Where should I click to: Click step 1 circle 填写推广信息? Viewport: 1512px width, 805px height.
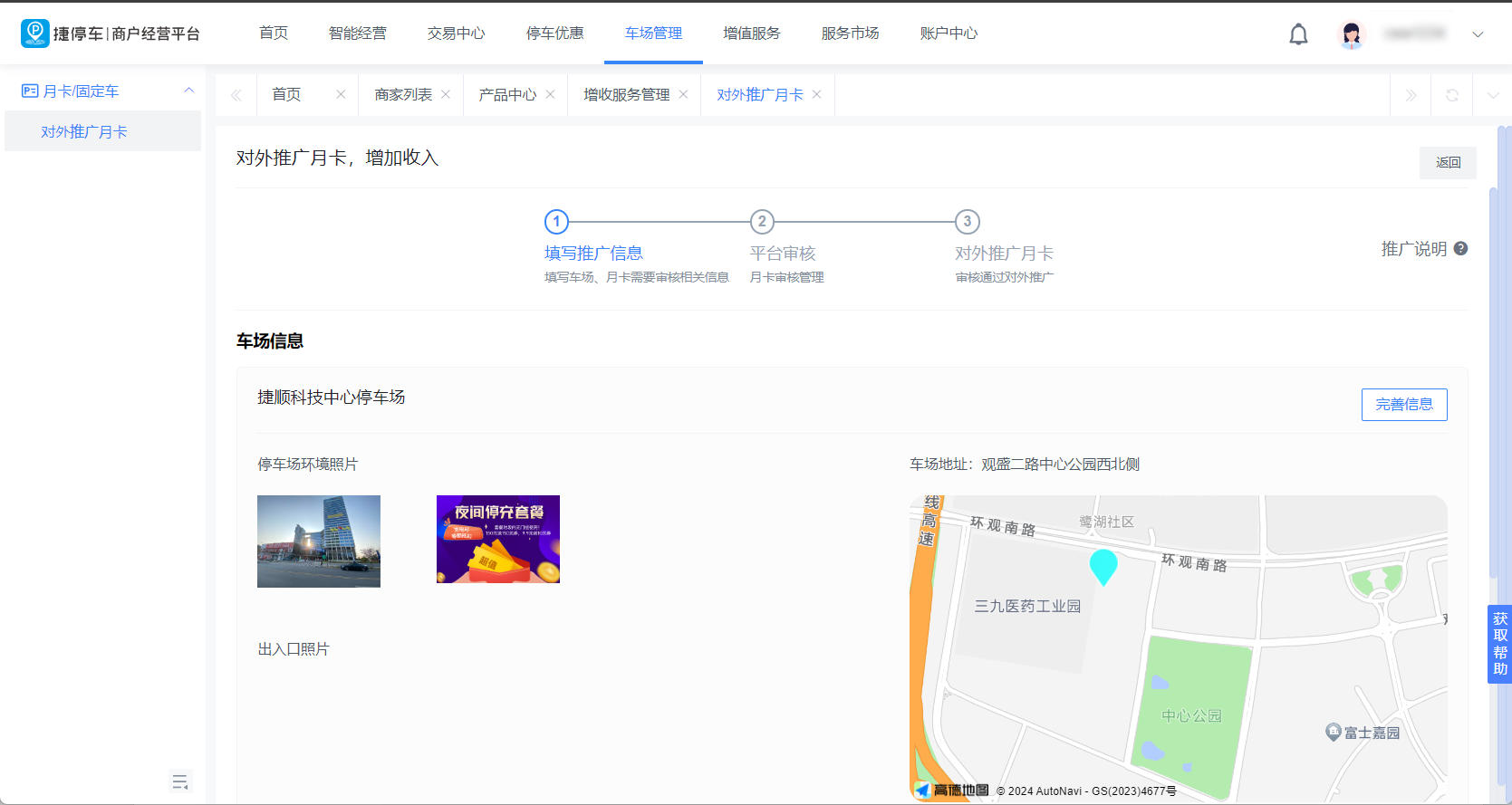556,221
